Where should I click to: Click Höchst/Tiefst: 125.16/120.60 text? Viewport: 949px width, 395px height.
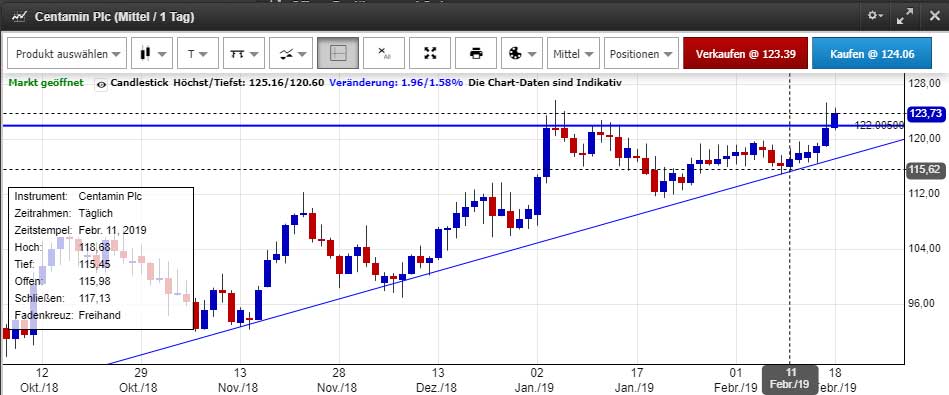pyautogui.click(x=249, y=83)
